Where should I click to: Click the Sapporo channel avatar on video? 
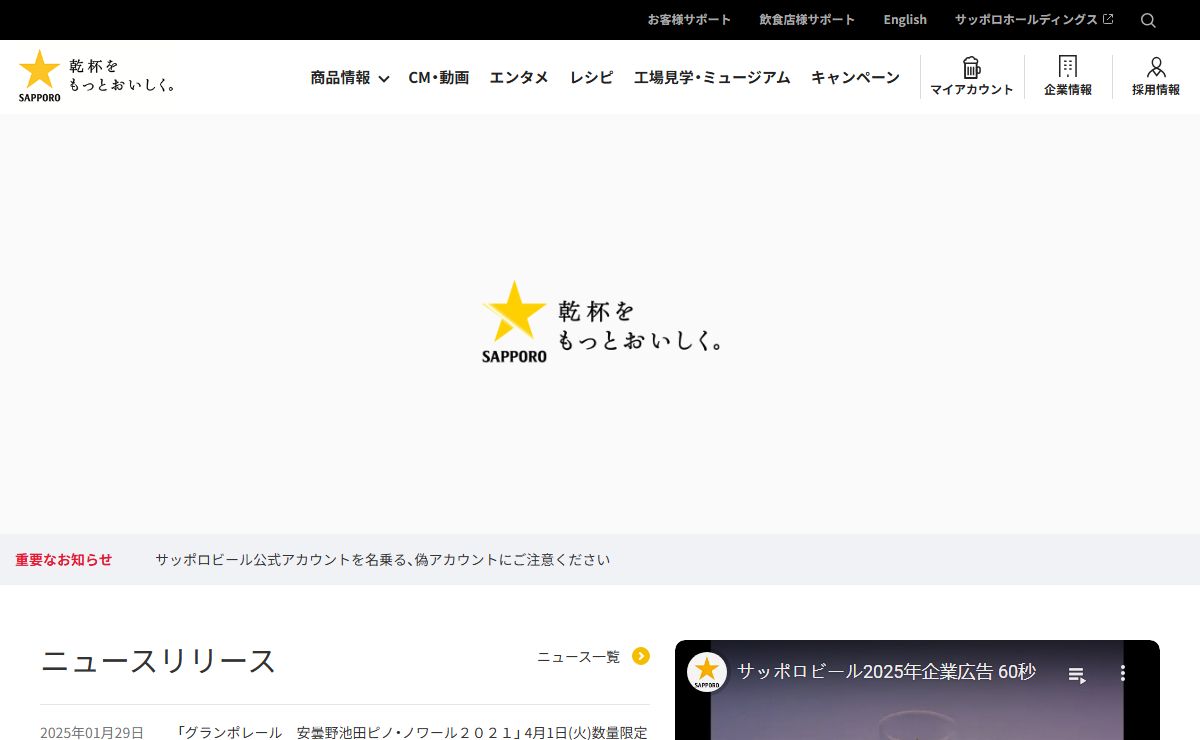pyautogui.click(x=707, y=672)
